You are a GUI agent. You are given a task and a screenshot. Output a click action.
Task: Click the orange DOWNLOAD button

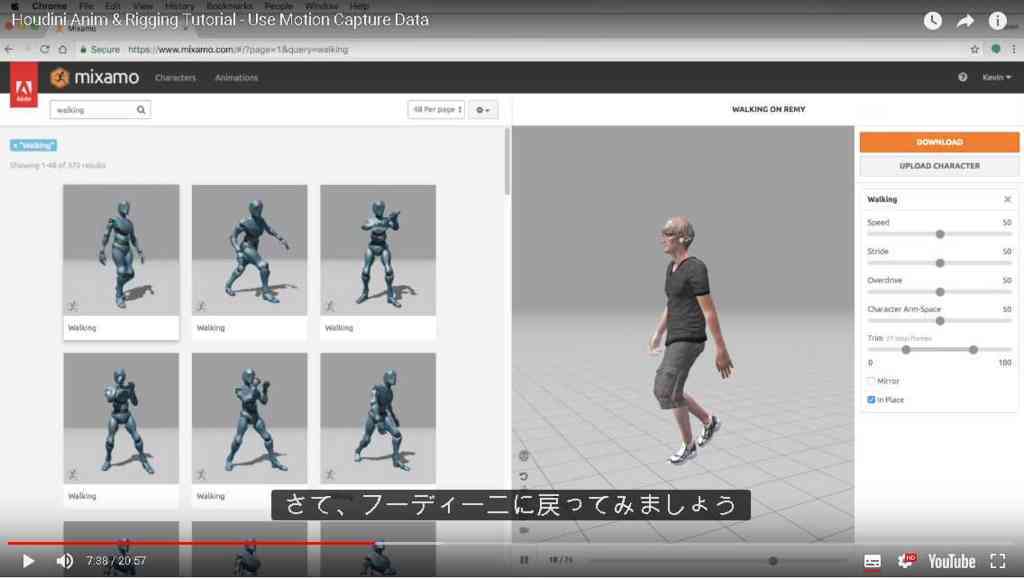pyautogui.click(x=938, y=142)
